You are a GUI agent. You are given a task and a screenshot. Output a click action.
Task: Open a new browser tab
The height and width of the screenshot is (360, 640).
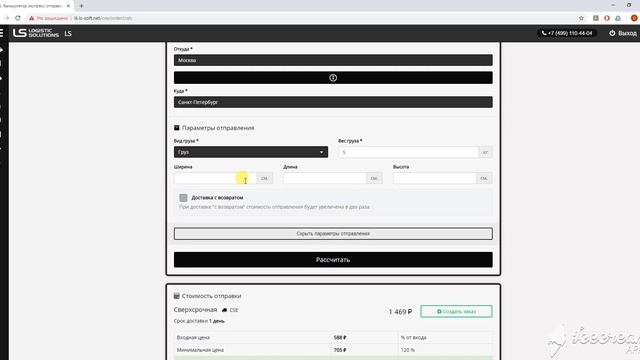coord(81,6)
